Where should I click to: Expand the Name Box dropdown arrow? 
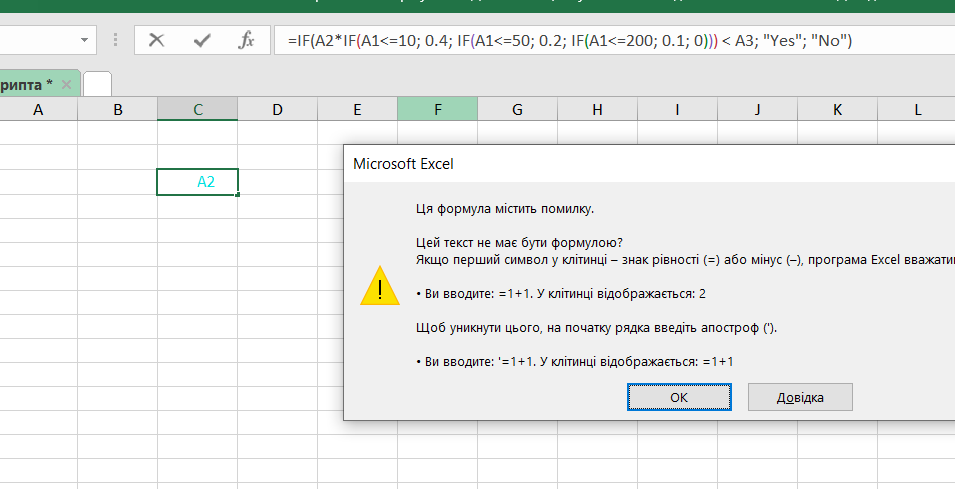click(x=84, y=40)
